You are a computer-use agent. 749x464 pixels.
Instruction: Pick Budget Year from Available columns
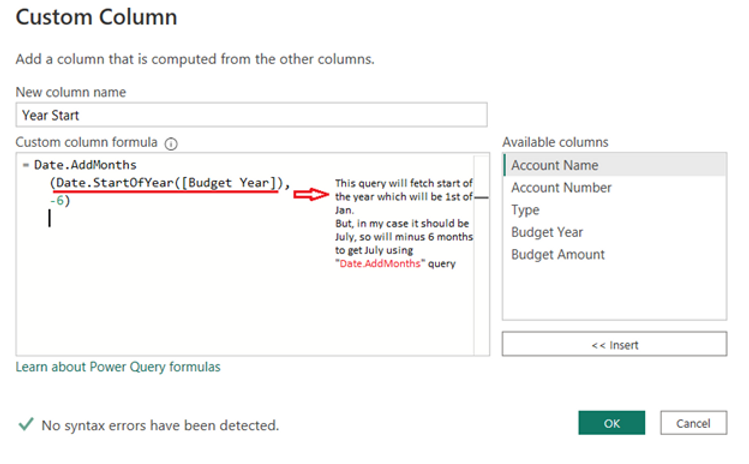(x=547, y=232)
